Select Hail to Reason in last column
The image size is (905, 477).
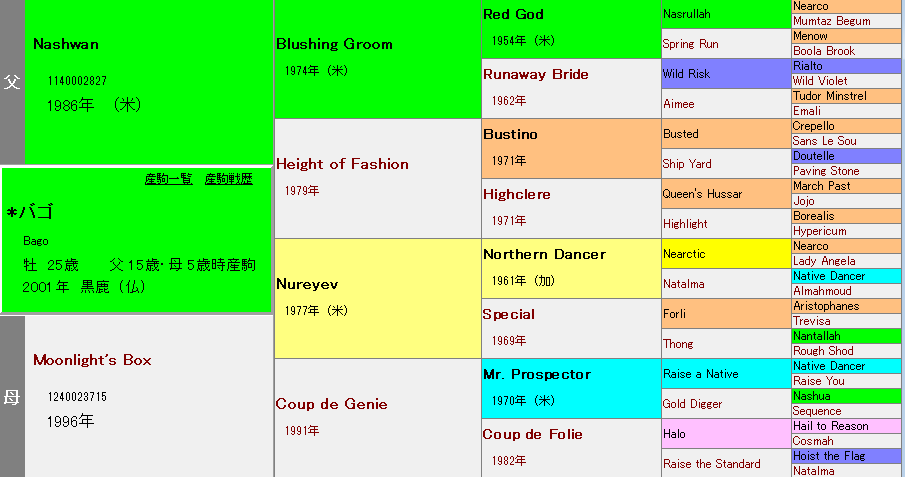[x=830, y=426]
